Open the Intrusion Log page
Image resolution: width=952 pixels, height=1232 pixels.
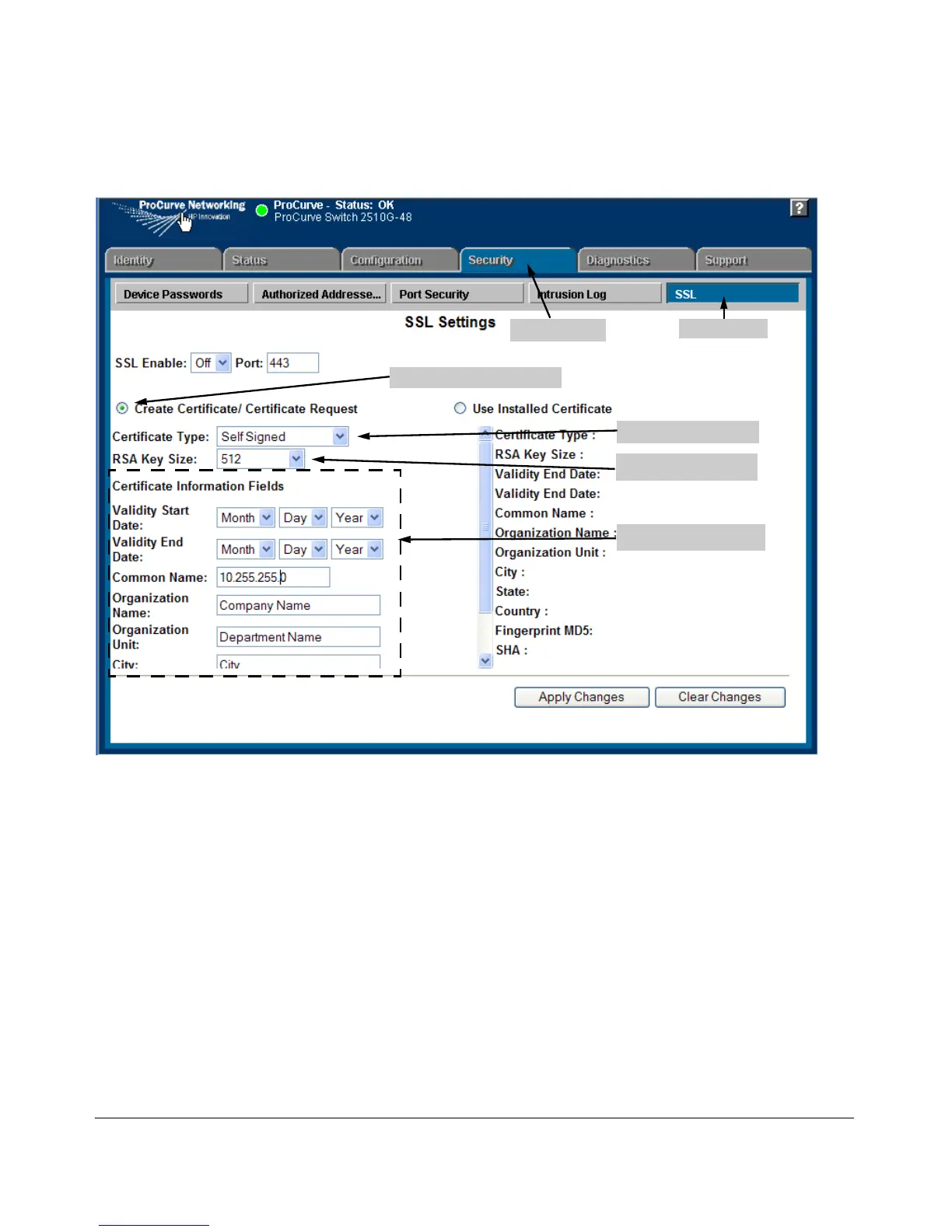[x=595, y=294]
